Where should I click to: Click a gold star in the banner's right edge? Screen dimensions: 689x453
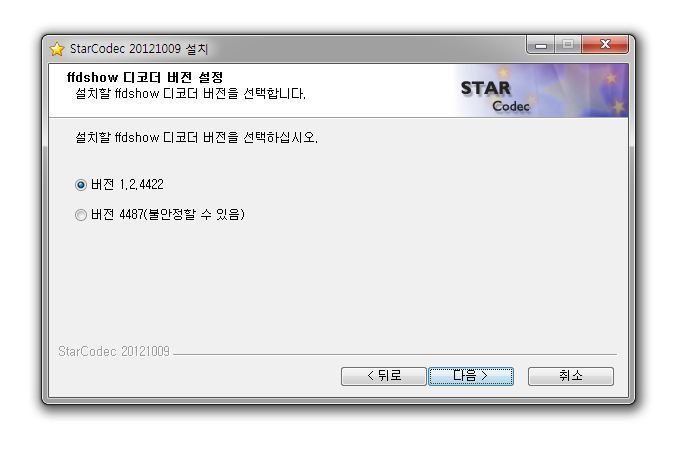click(x=619, y=106)
